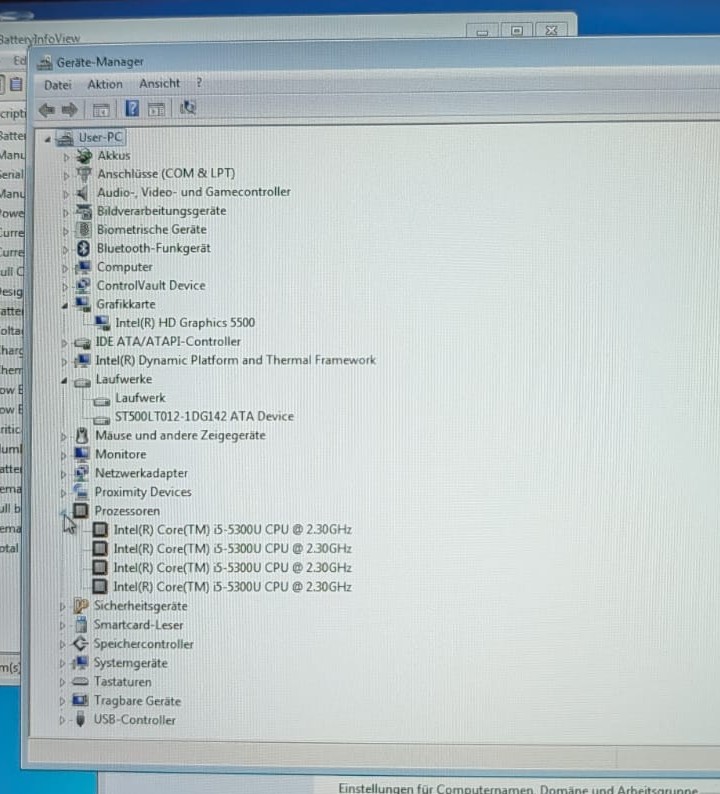The image size is (720, 794).
Task: Click the scan for hardware changes icon
Action: point(188,108)
